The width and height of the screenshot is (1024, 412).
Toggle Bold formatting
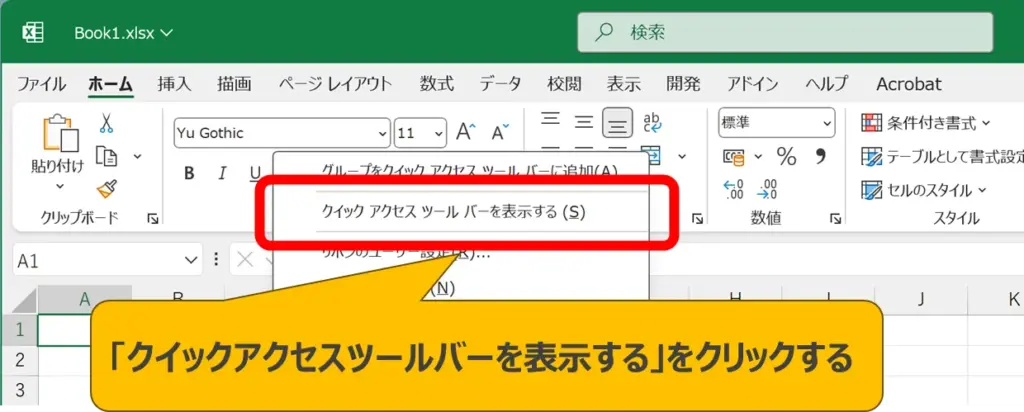click(x=189, y=173)
